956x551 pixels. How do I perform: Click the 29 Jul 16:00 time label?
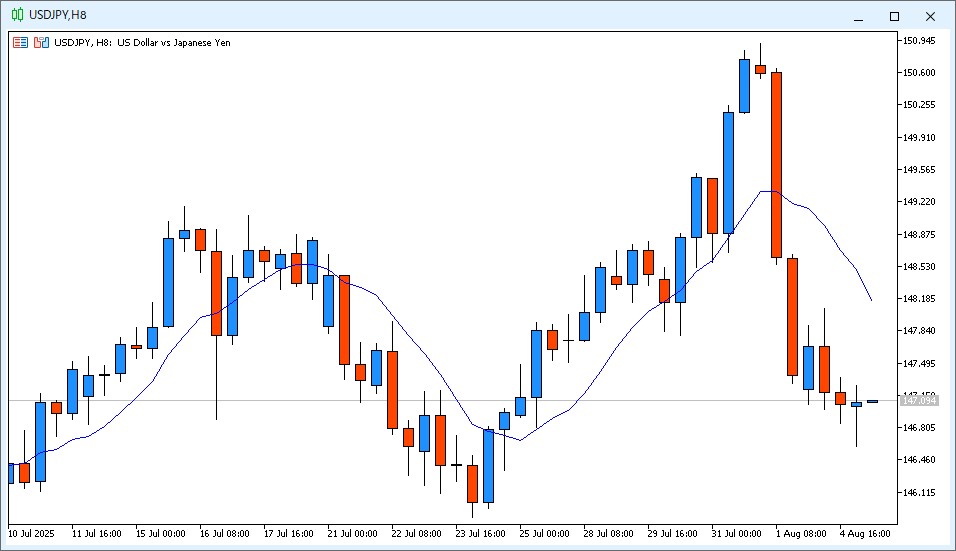pyautogui.click(x=672, y=533)
